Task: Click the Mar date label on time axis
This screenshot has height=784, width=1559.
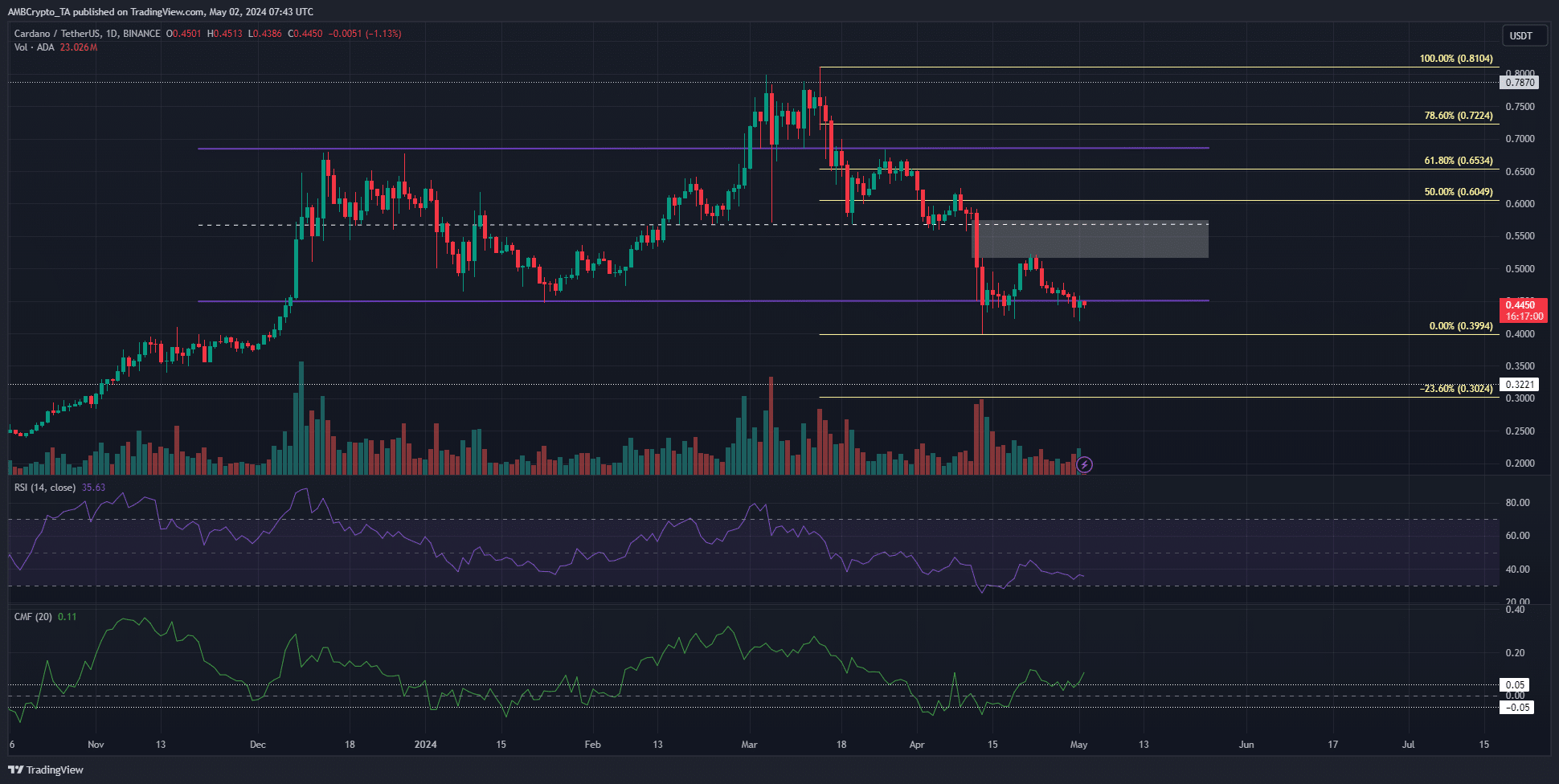Action: point(749,745)
